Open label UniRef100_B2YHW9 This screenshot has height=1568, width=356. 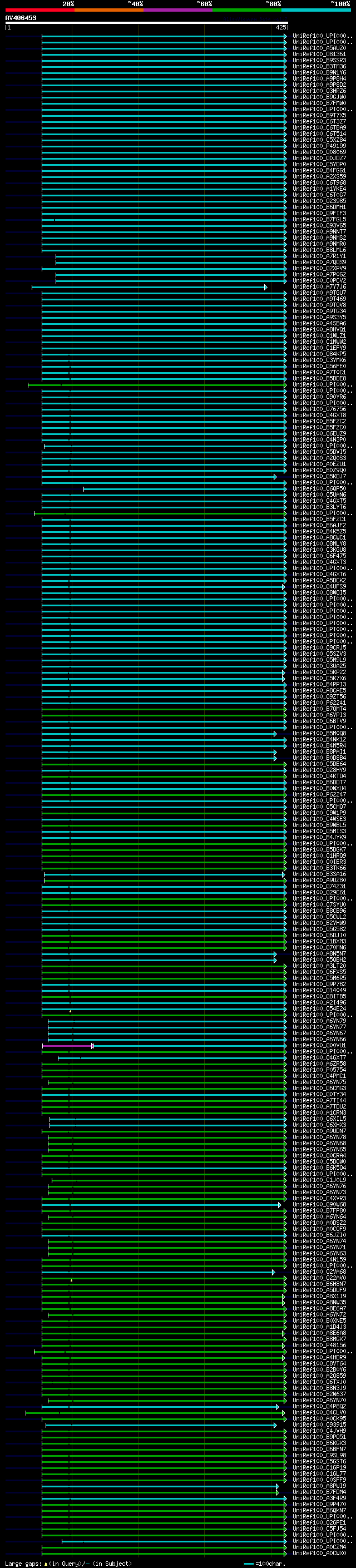[x=319, y=923]
